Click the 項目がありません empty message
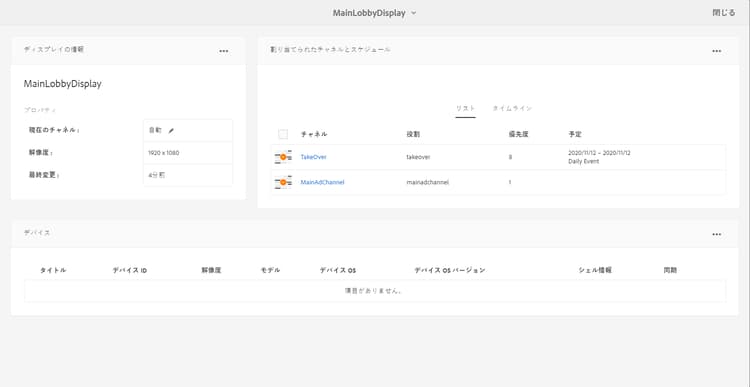The image size is (750, 387). tap(373, 291)
